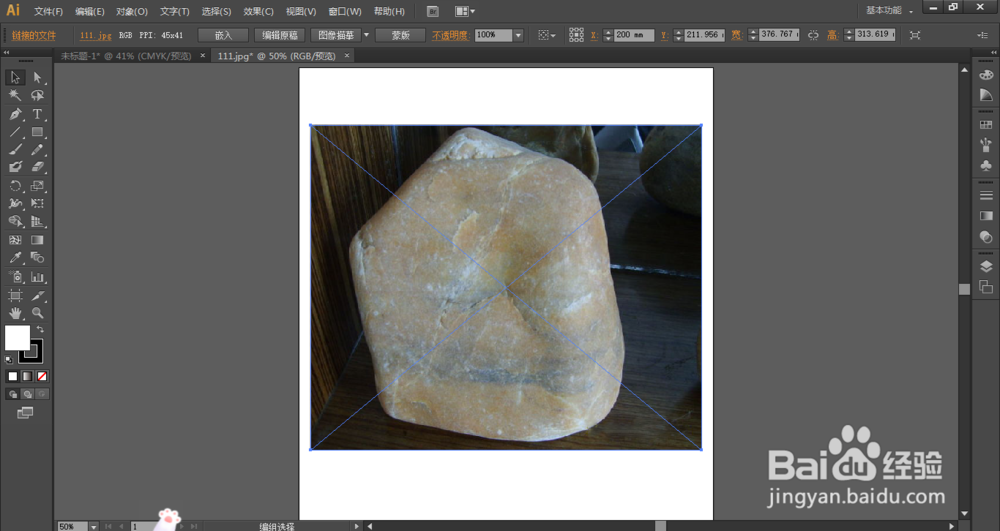Click the 蒙版 mask button

pyautogui.click(x=401, y=35)
